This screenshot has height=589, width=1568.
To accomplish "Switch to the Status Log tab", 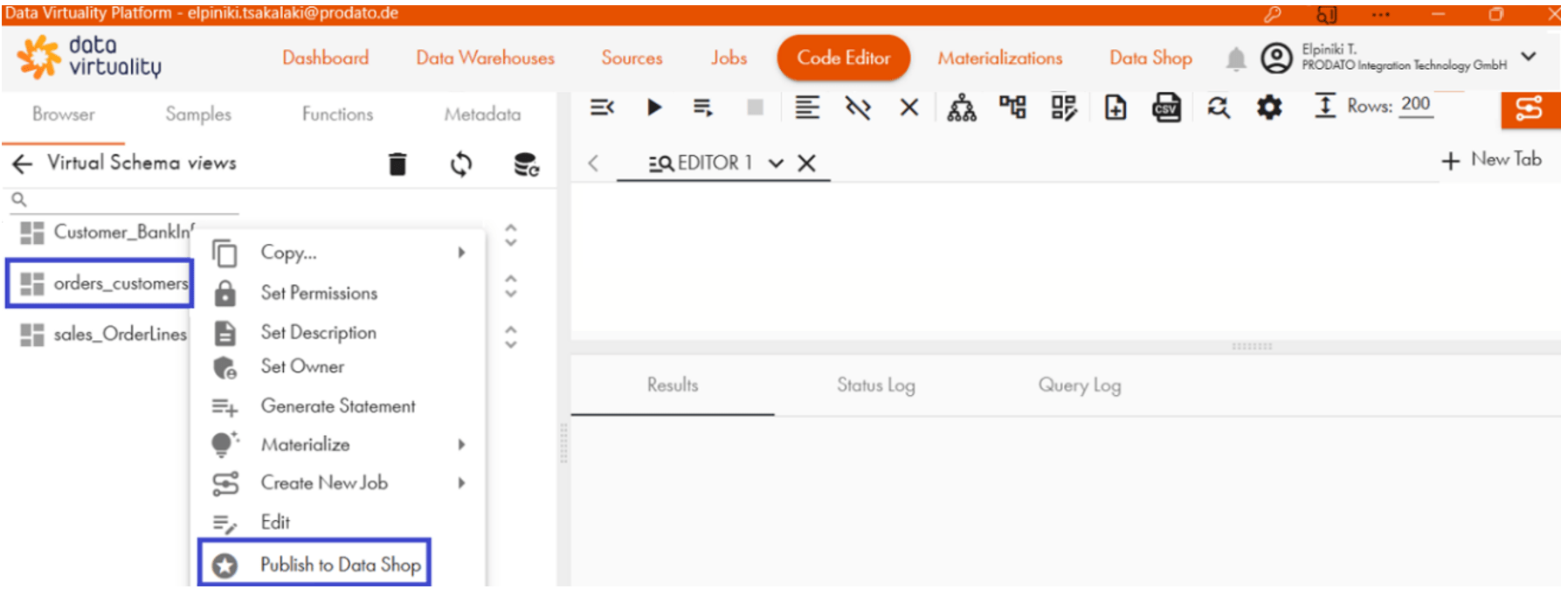I will pyautogui.click(x=875, y=385).
